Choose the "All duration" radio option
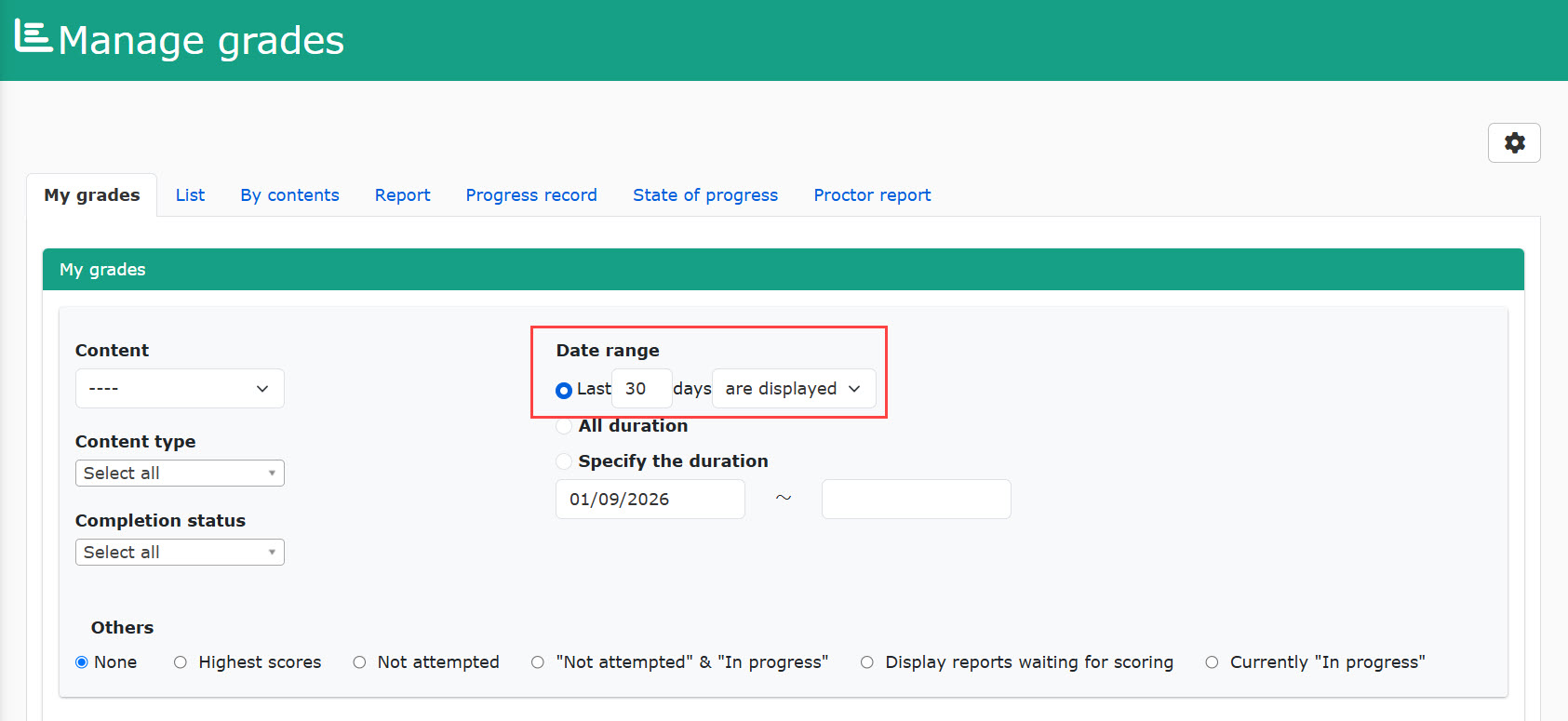Image resolution: width=1568 pixels, height=721 pixels. [563, 426]
